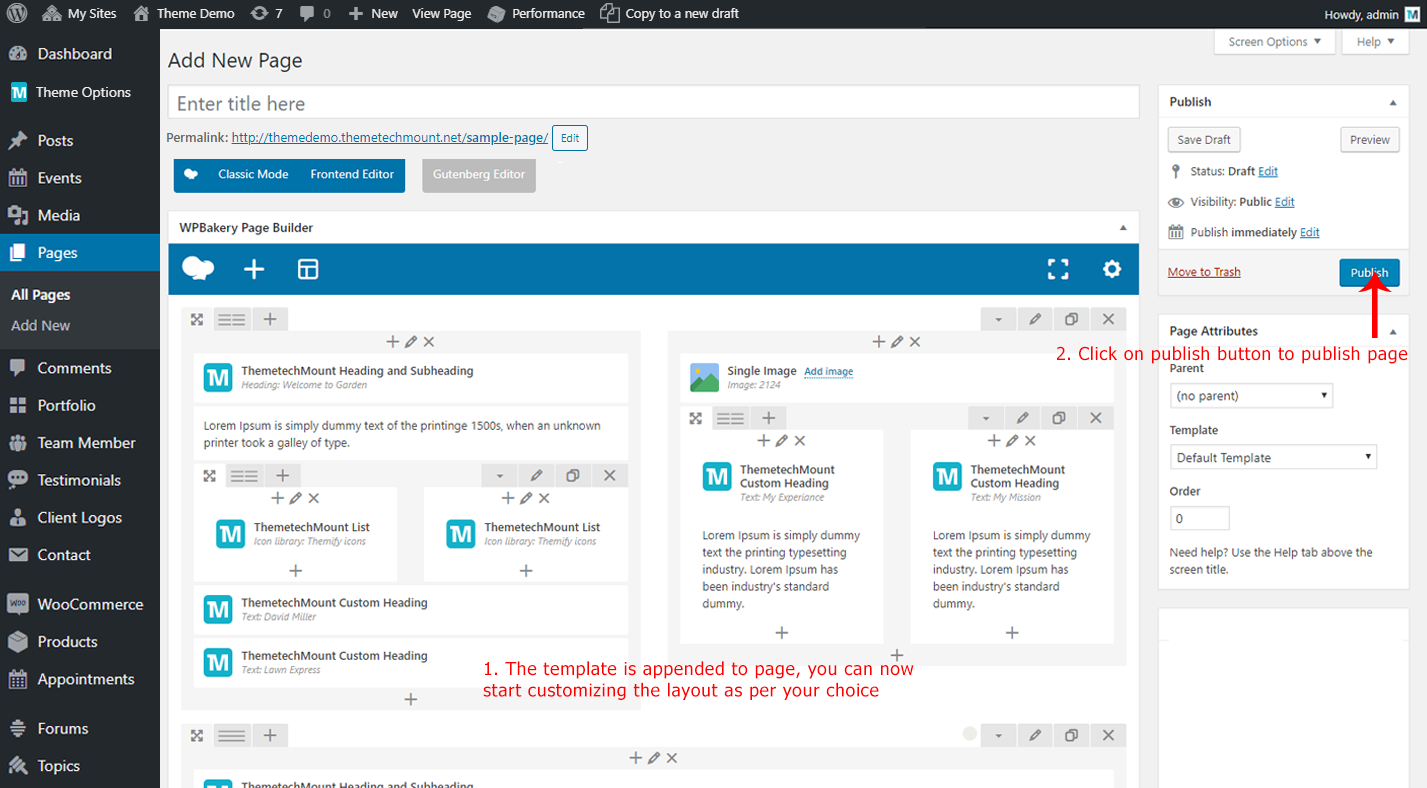Click the page title input field
1427x788 pixels.
click(653, 104)
